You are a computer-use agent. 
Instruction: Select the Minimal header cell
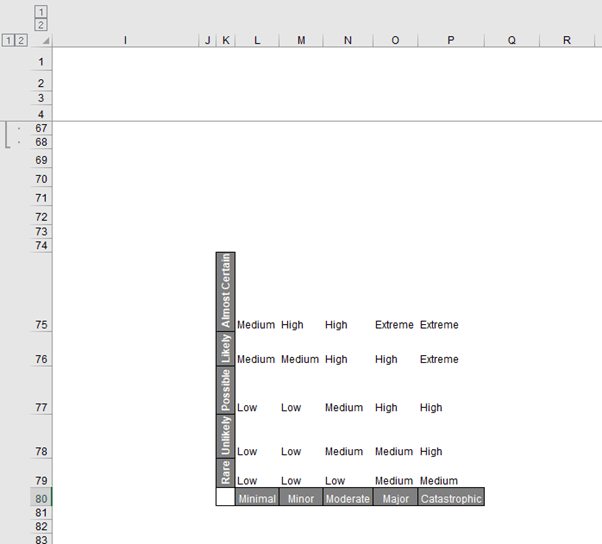tap(257, 498)
